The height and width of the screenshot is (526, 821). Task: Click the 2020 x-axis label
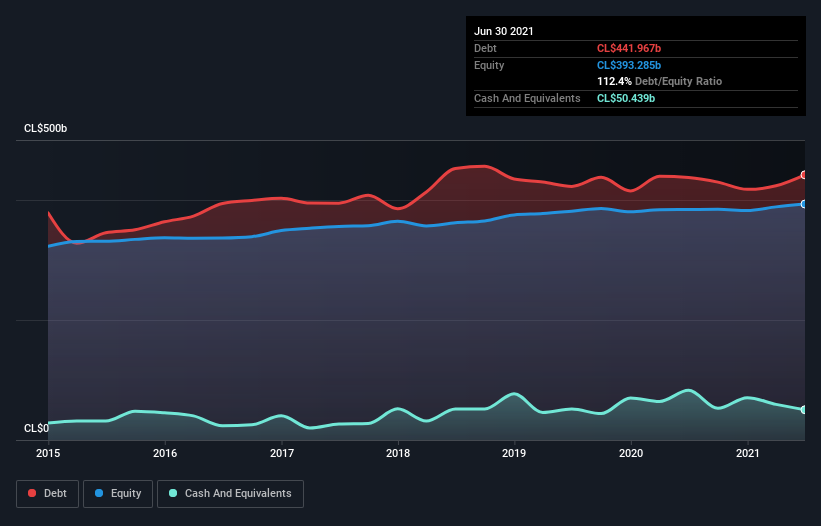(631, 453)
